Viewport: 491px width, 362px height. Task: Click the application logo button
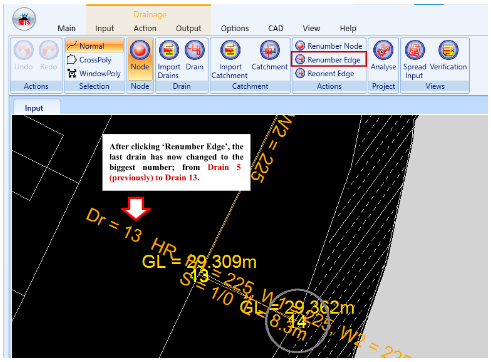24,19
